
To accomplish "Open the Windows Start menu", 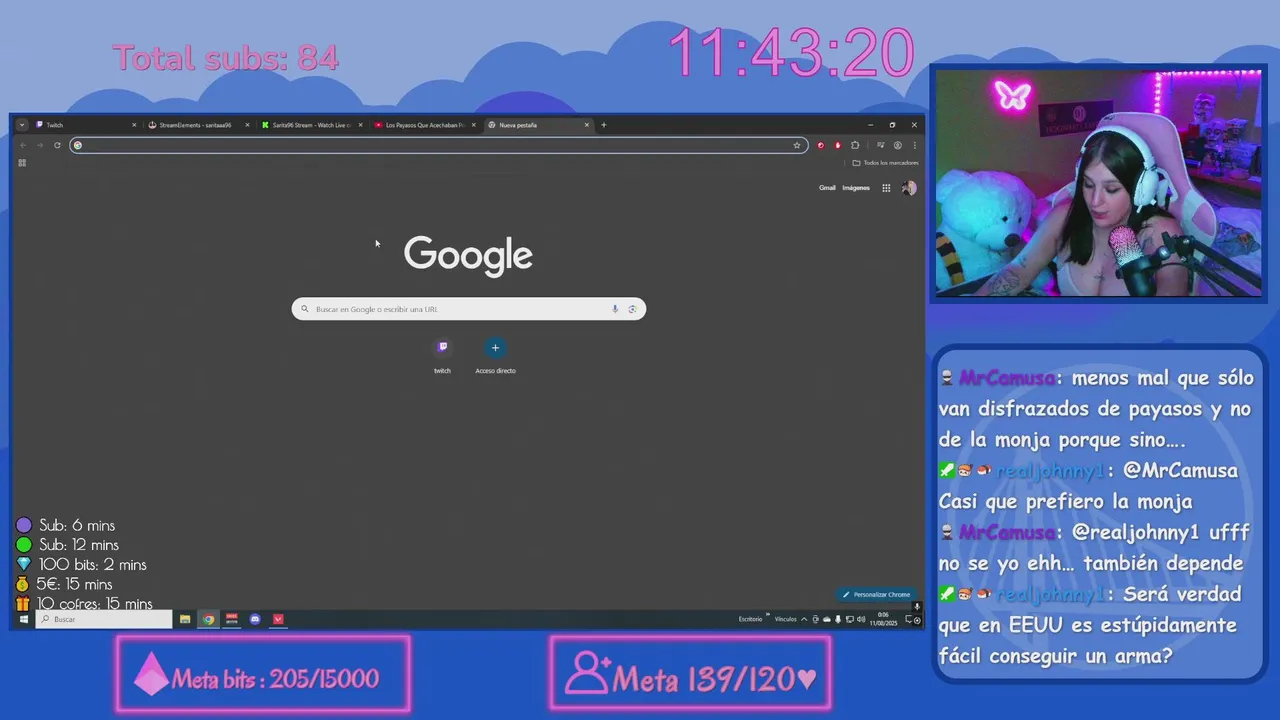I will coord(23,619).
